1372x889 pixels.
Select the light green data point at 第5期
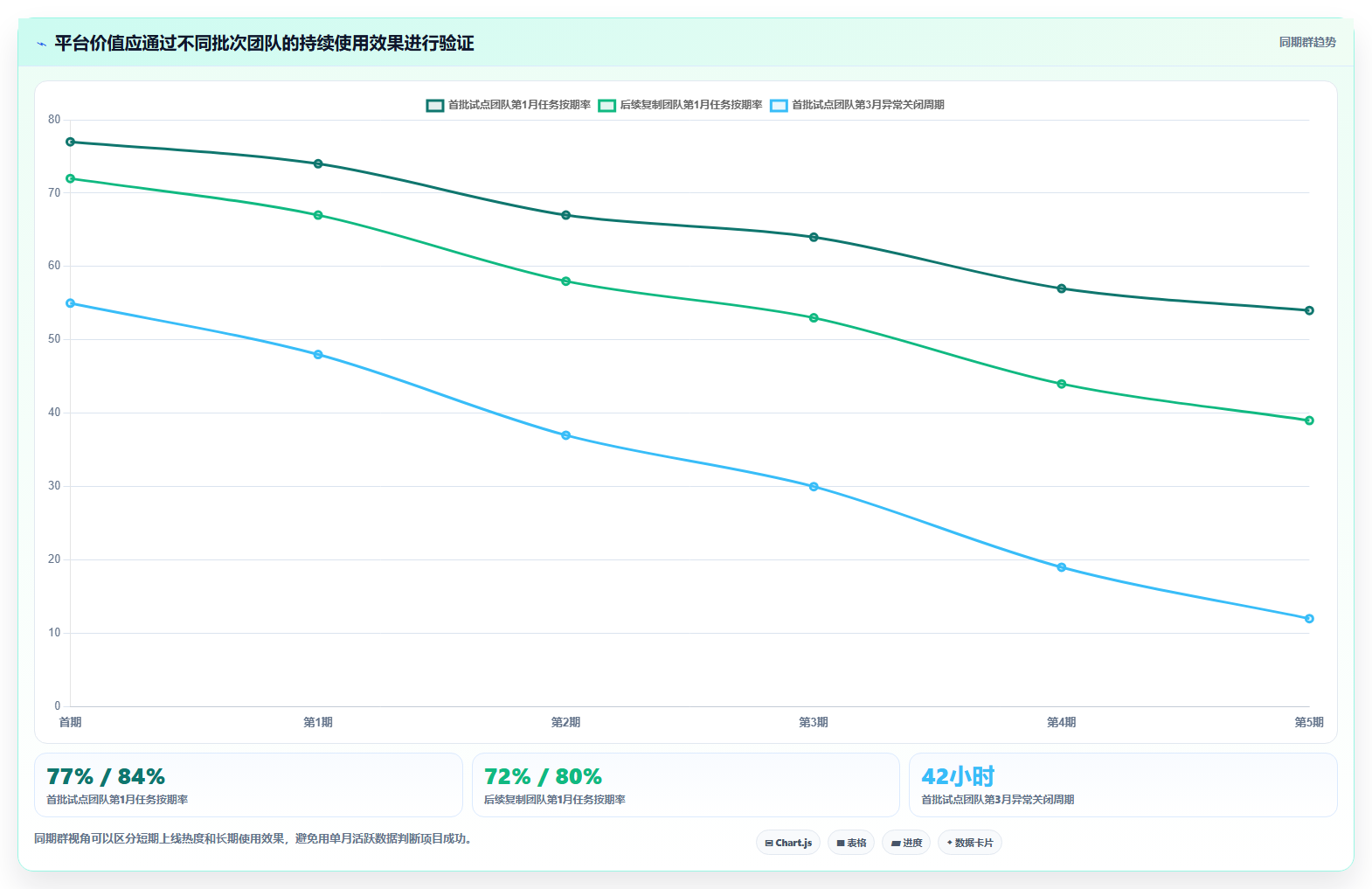[1309, 420]
